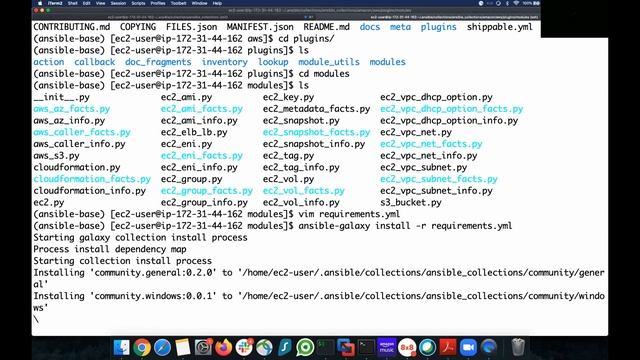
Task: Open the Apple menu
Action: click(40, 3)
